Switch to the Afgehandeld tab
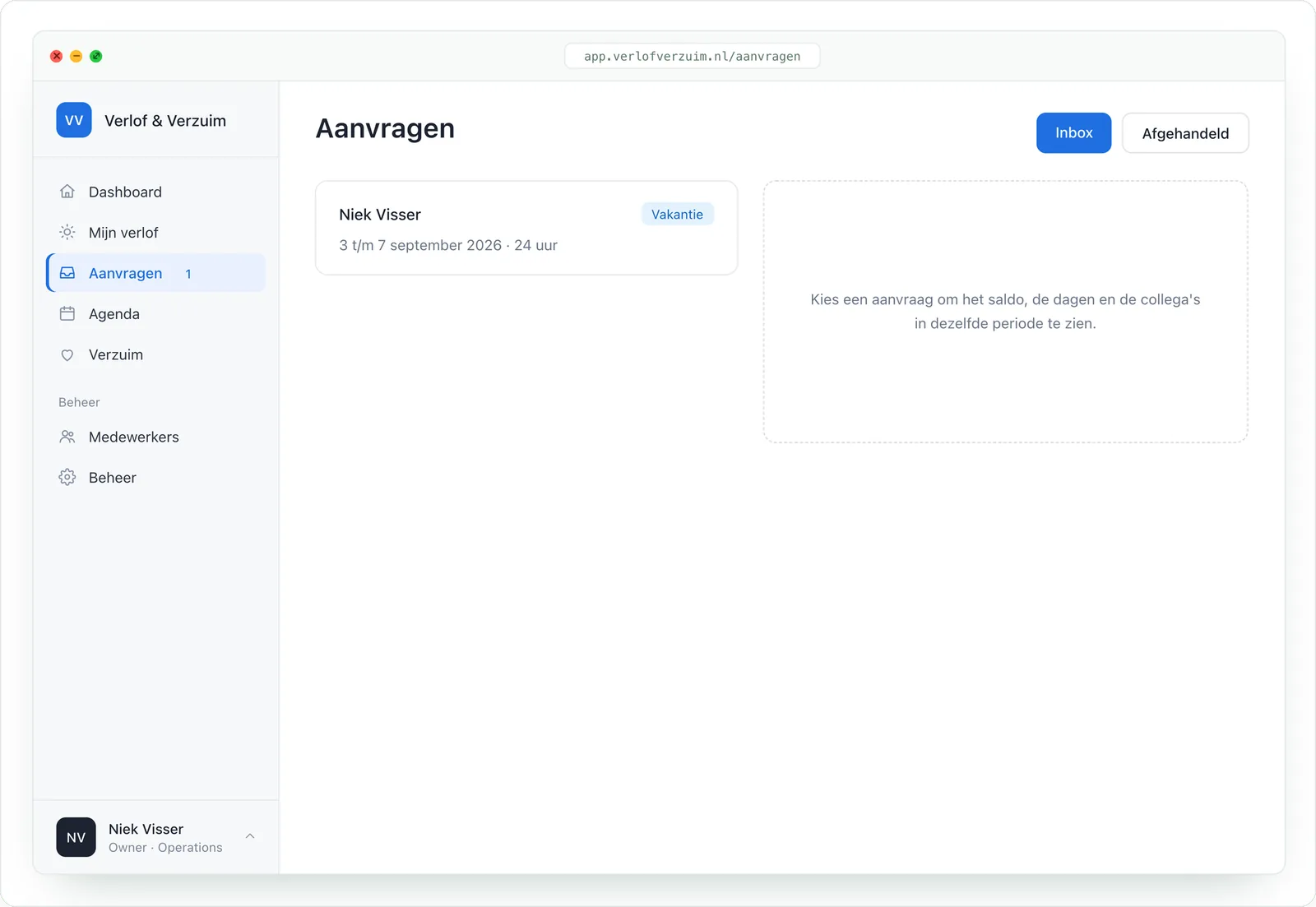Screen dimensions: 1316x907 (x=1185, y=133)
